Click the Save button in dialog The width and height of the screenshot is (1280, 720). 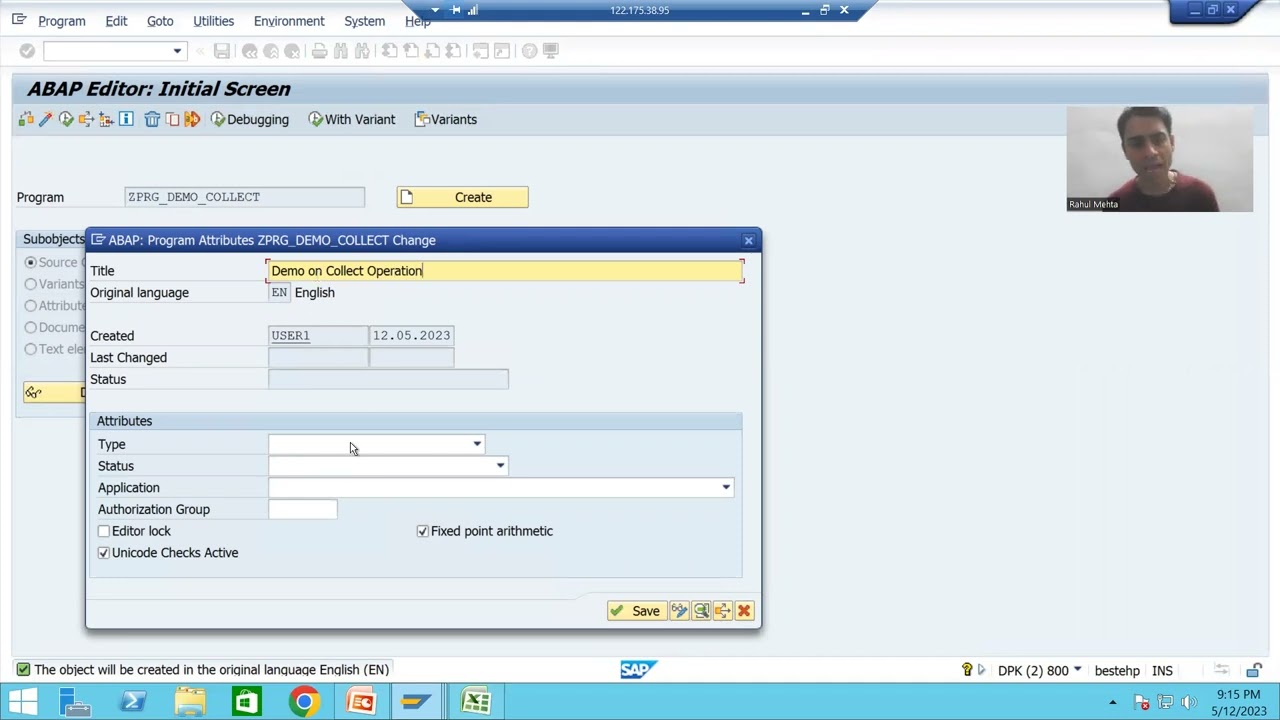(635, 611)
